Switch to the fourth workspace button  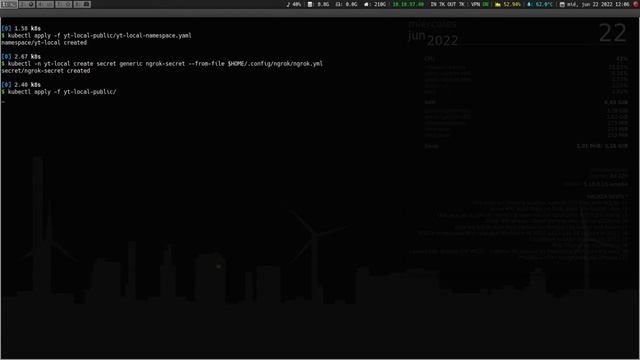point(64,4)
